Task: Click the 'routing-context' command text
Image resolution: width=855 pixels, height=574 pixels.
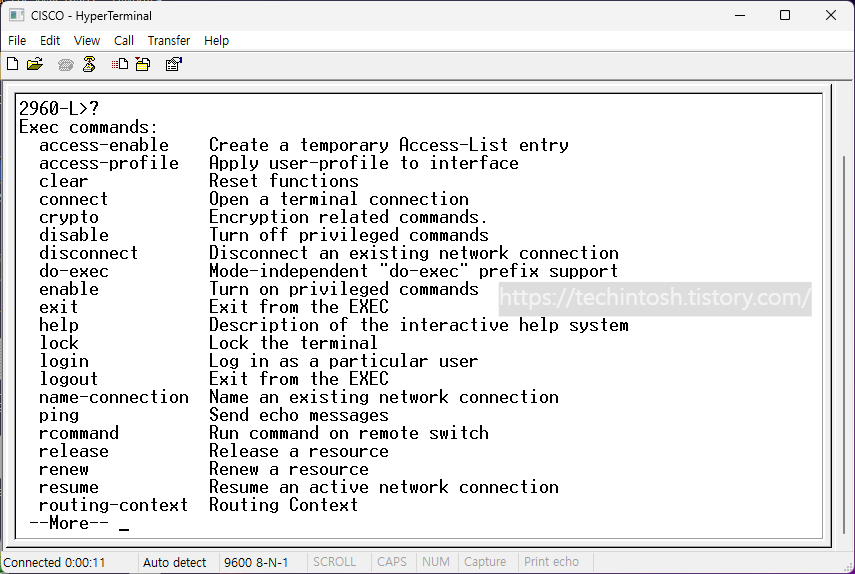Action: tap(113, 505)
